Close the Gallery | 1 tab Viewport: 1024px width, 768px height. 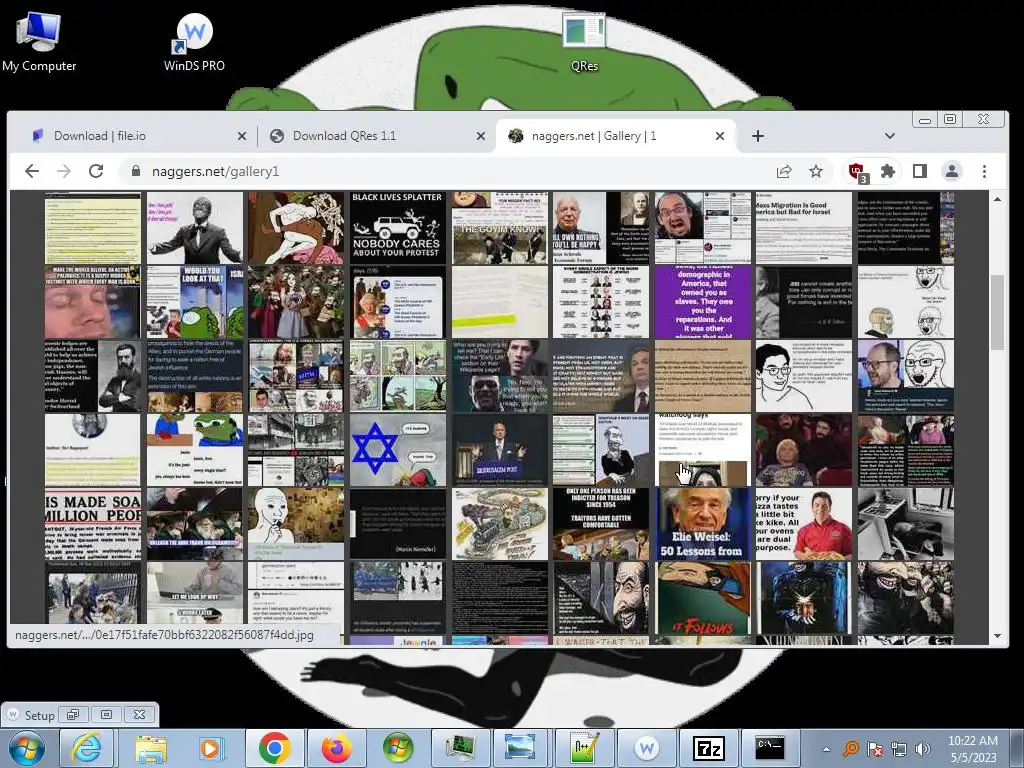720,136
